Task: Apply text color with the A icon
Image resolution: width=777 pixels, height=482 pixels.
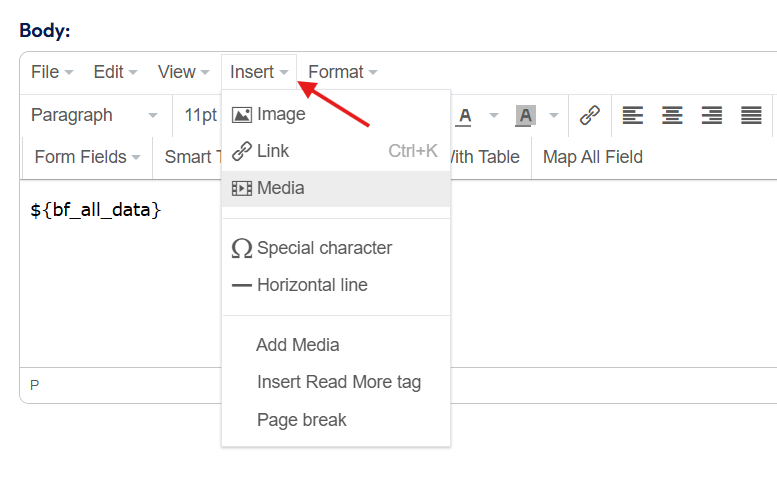Action: click(464, 115)
